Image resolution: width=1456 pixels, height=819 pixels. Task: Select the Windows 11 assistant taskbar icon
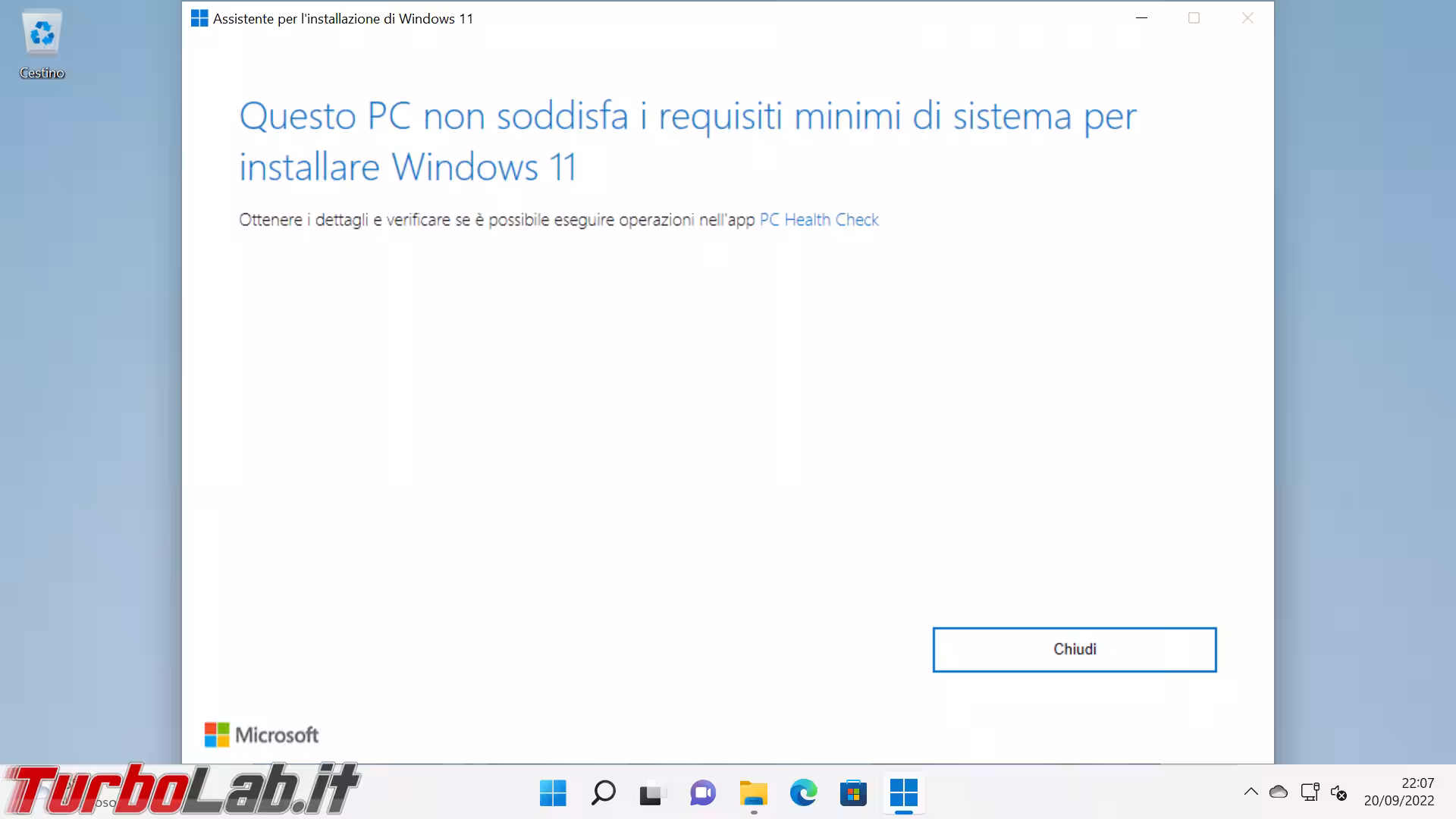pos(903,793)
